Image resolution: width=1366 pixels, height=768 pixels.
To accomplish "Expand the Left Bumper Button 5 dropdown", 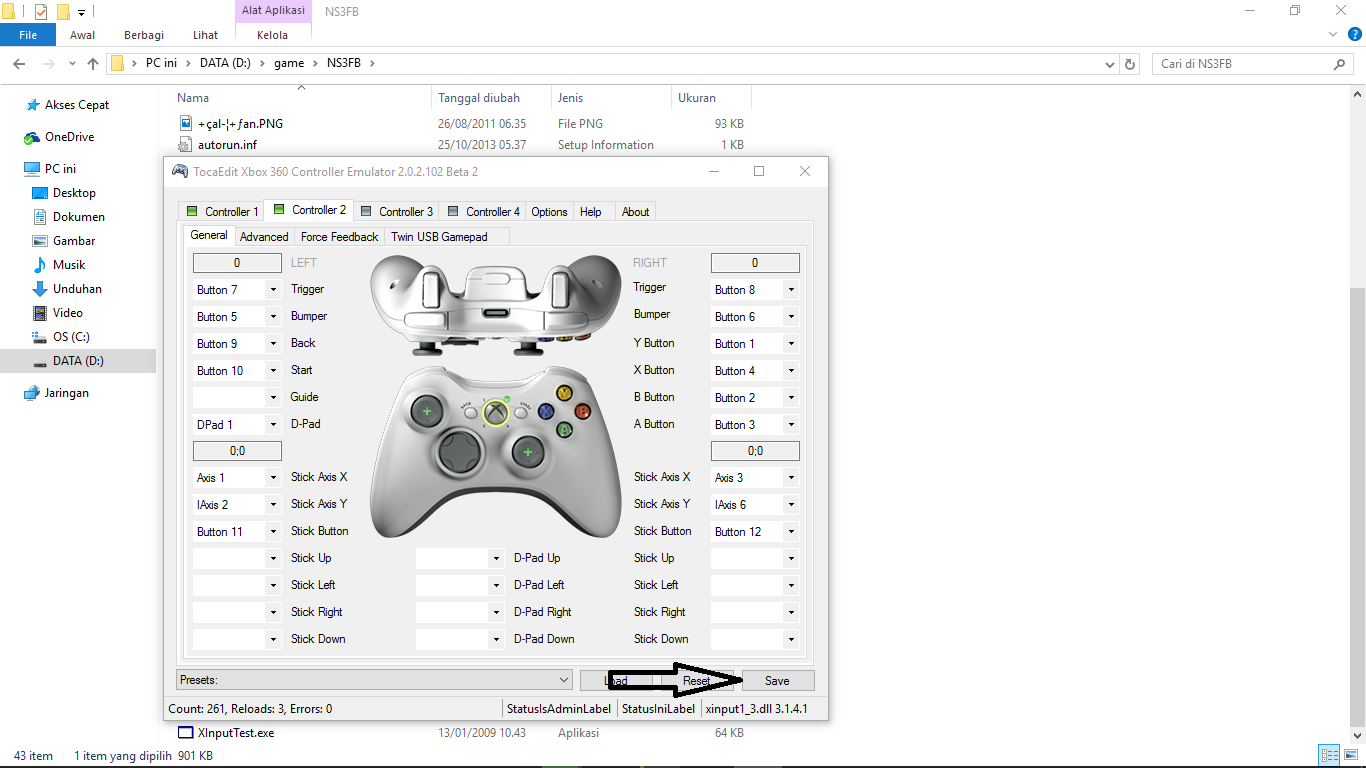I will point(273,317).
